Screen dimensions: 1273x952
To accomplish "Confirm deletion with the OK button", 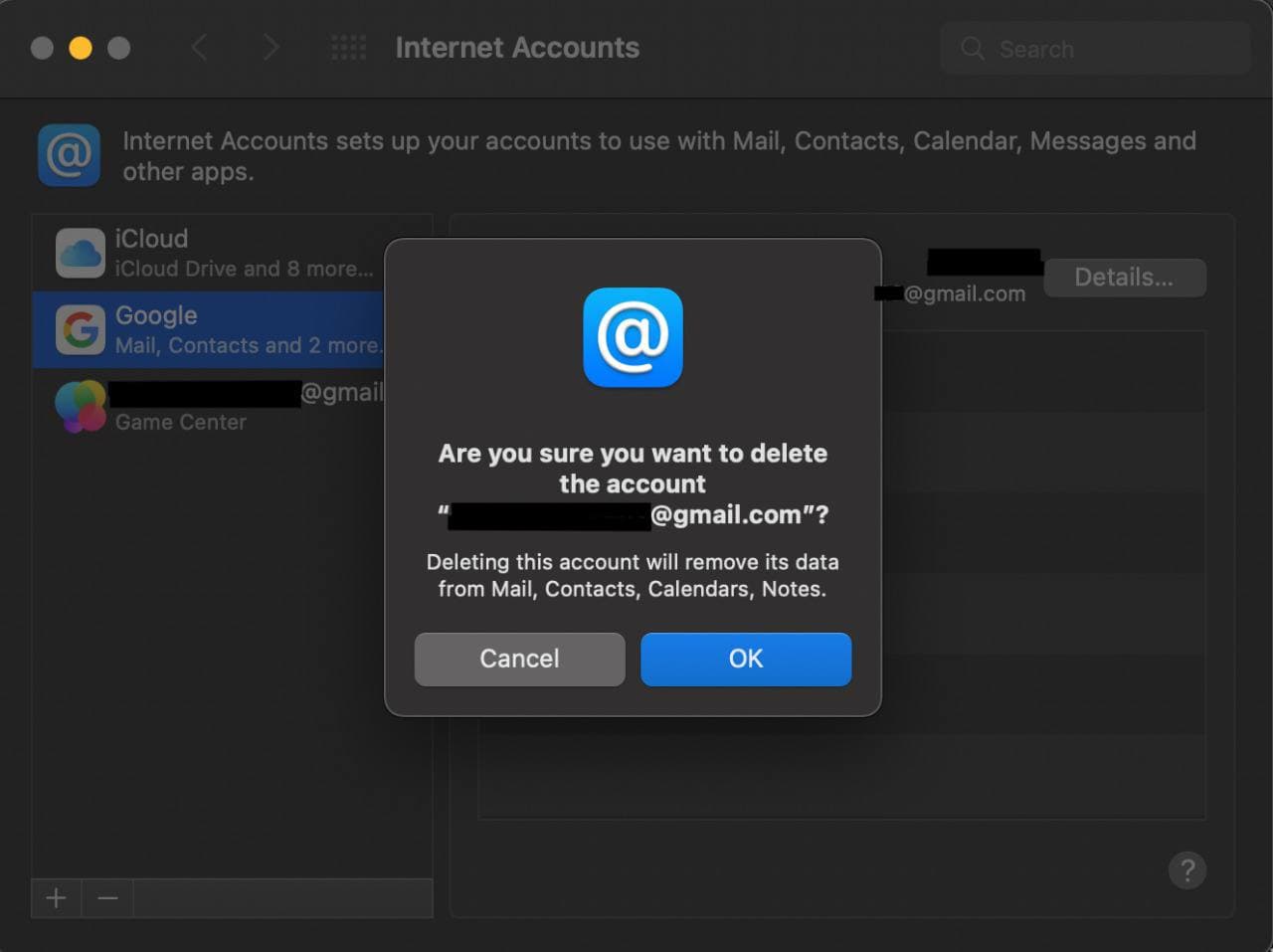I will (x=746, y=659).
